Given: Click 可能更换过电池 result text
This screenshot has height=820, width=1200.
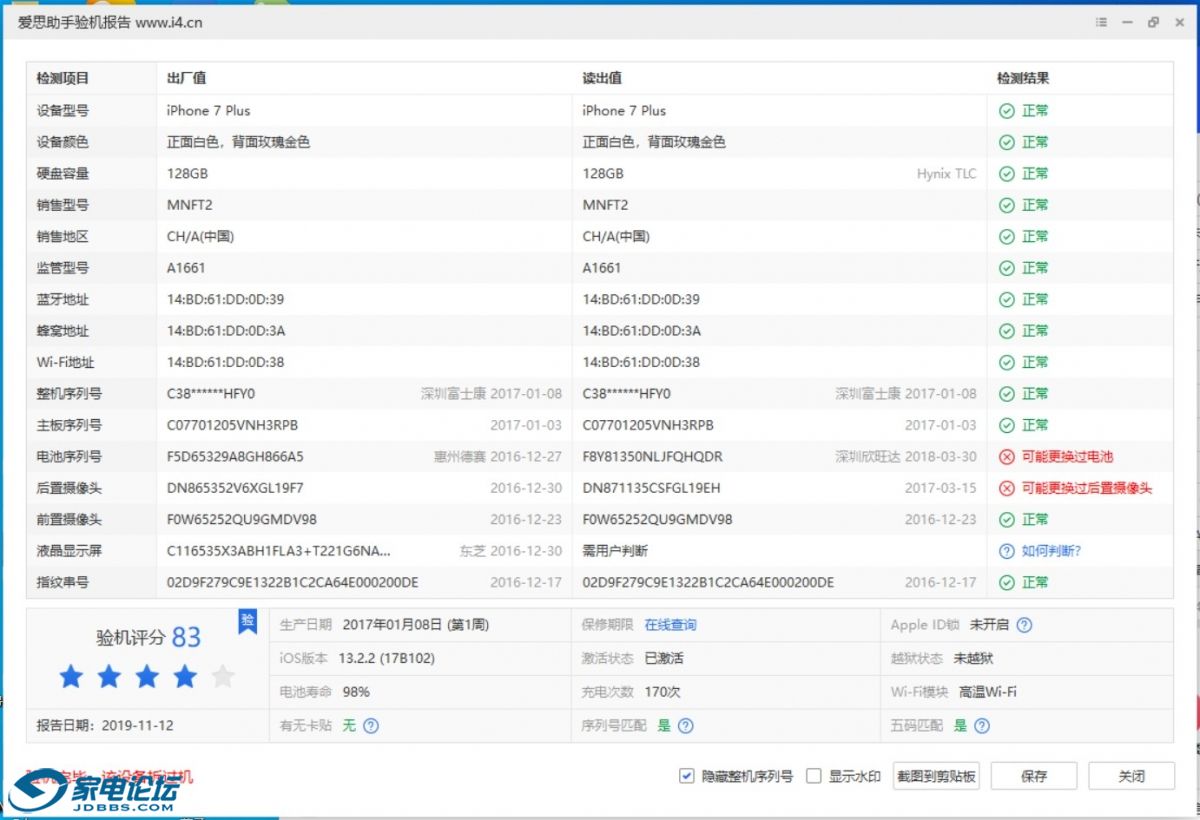Looking at the screenshot, I should (1067, 457).
